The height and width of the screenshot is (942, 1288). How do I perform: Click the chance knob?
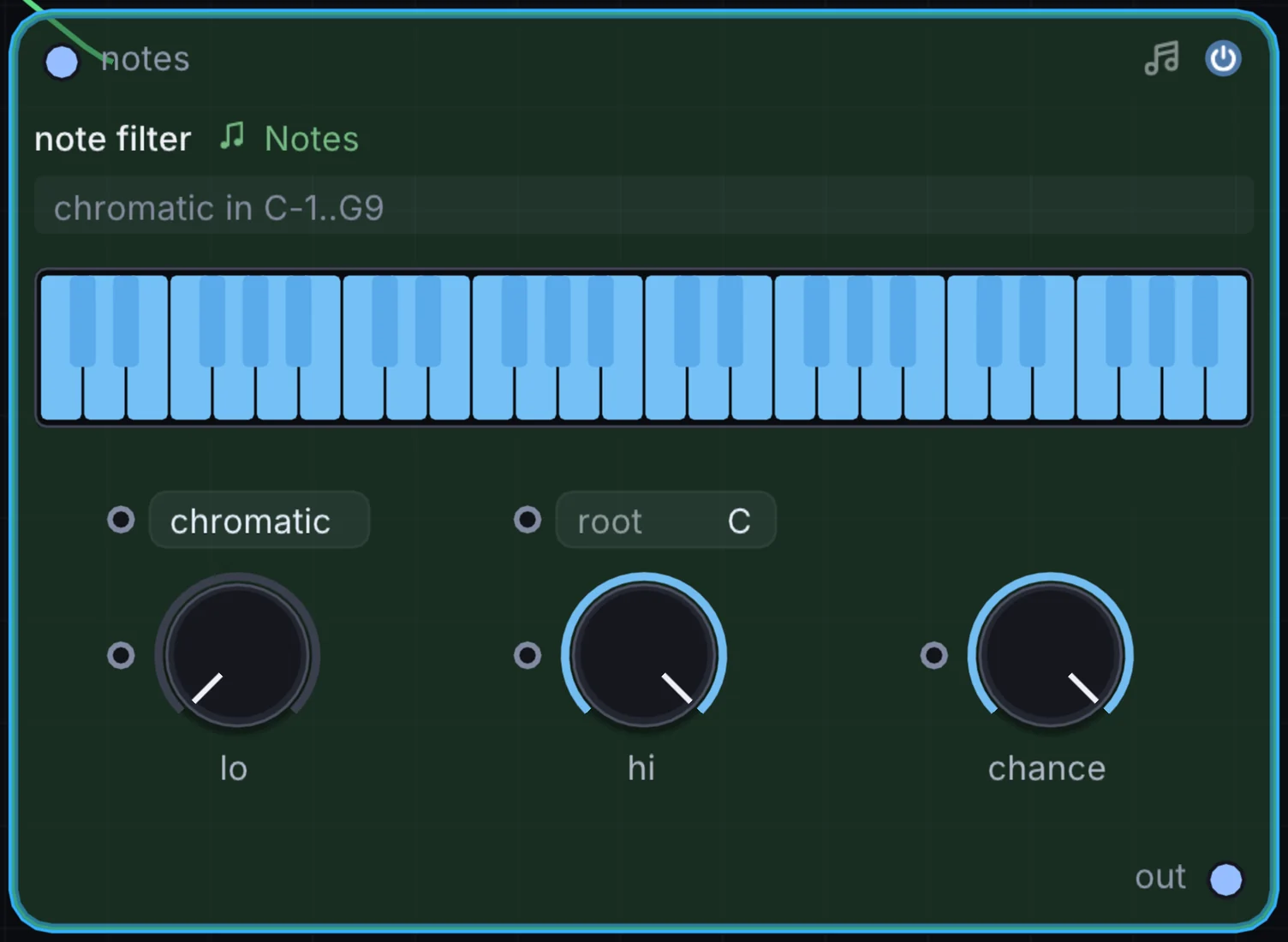pyautogui.click(x=1050, y=656)
